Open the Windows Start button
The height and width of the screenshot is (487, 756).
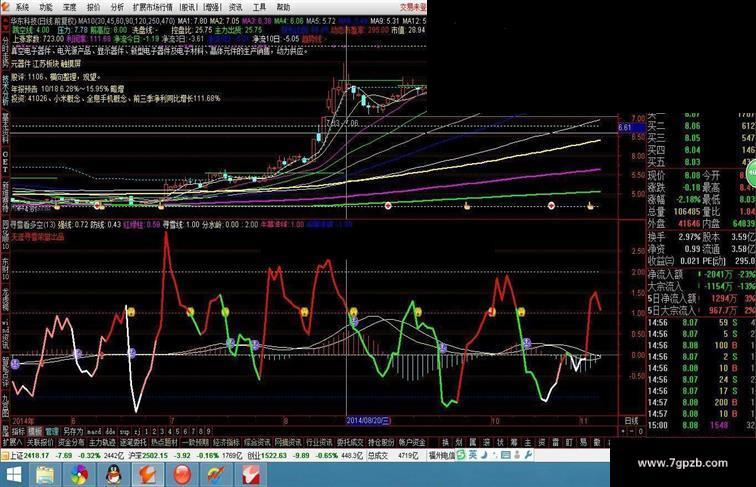14,475
